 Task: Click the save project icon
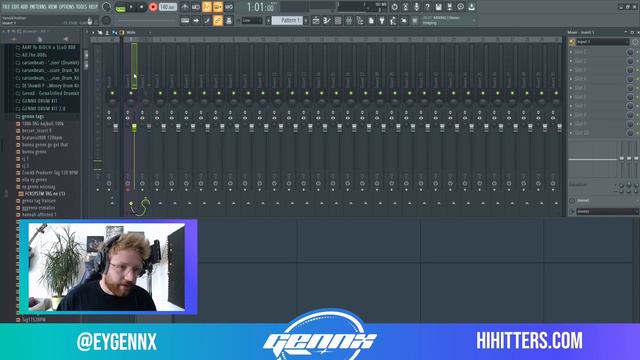438,7
